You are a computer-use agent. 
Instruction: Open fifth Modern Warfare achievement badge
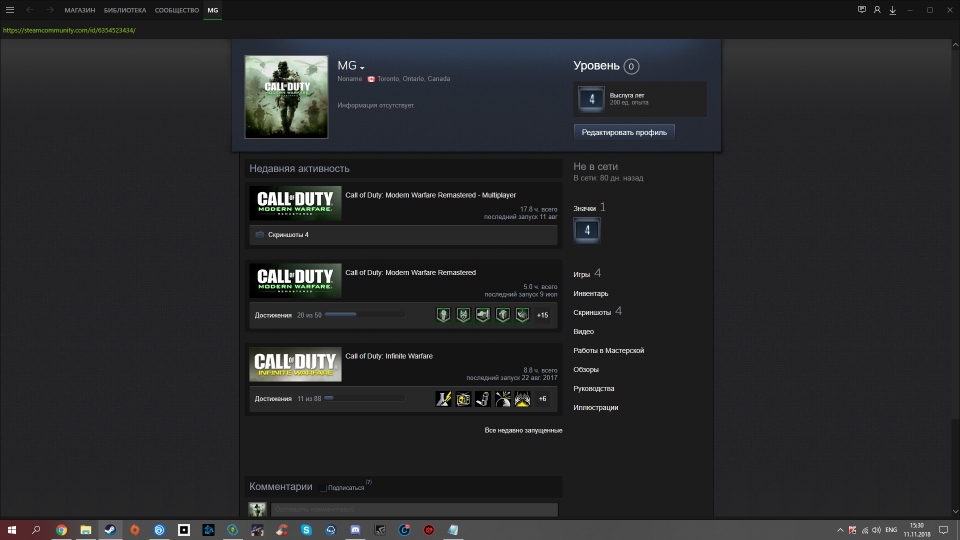point(522,315)
